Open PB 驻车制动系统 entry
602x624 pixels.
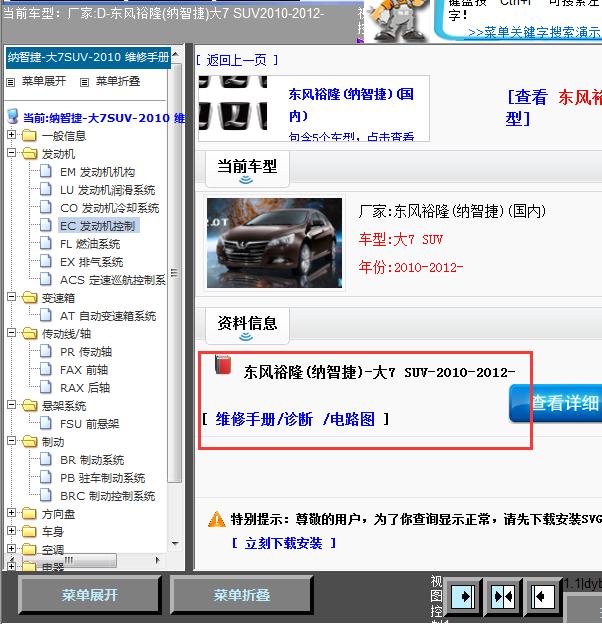pos(103,478)
